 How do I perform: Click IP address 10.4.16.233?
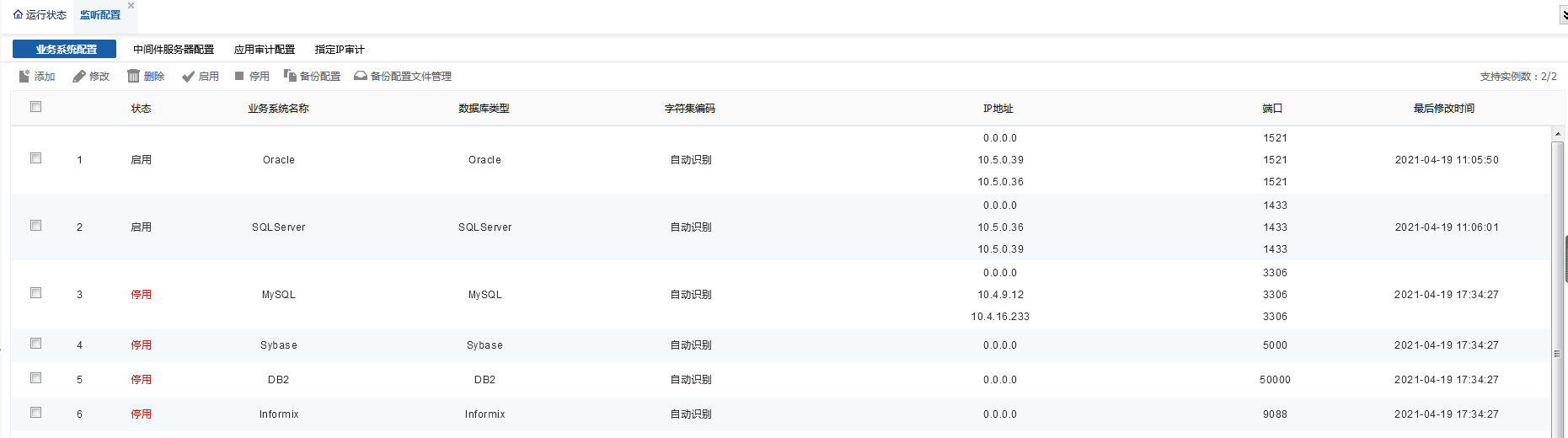point(1000,317)
